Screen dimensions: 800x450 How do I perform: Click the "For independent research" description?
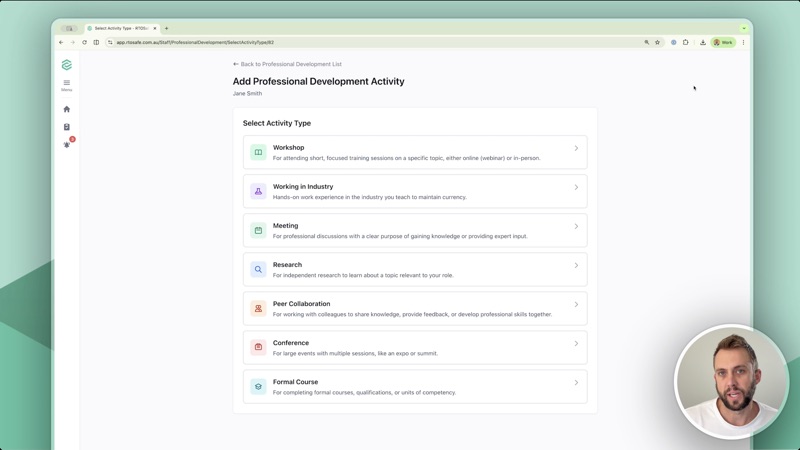363,276
